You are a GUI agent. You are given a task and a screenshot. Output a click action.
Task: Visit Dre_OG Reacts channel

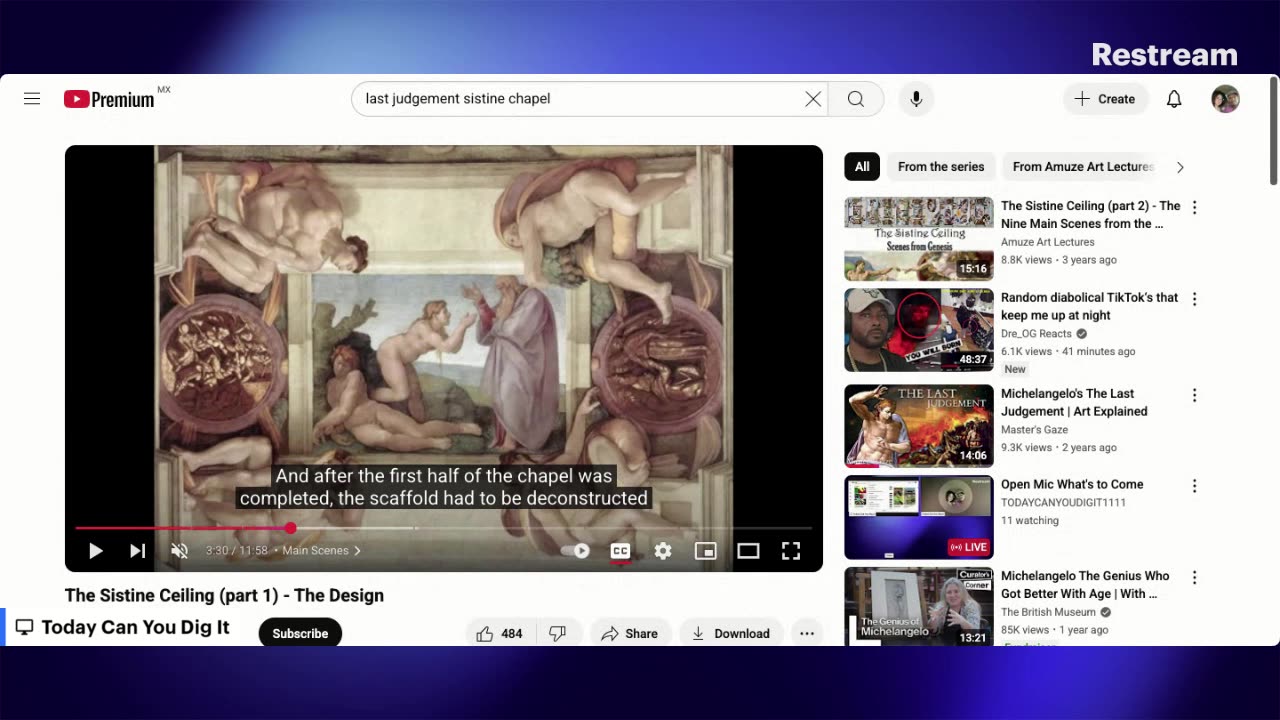(x=1036, y=334)
